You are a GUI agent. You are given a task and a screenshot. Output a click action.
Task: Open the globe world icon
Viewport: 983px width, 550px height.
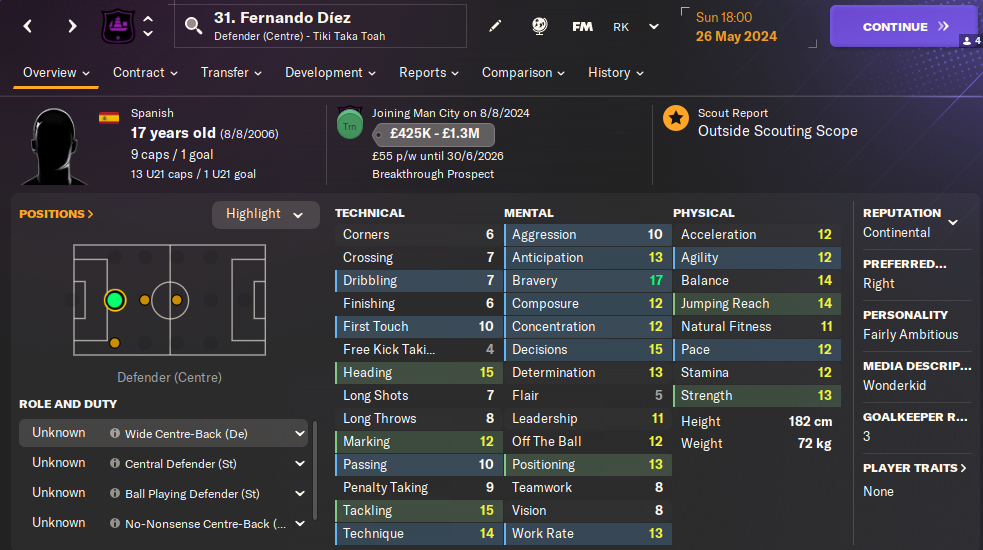pyautogui.click(x=538, y=26)
